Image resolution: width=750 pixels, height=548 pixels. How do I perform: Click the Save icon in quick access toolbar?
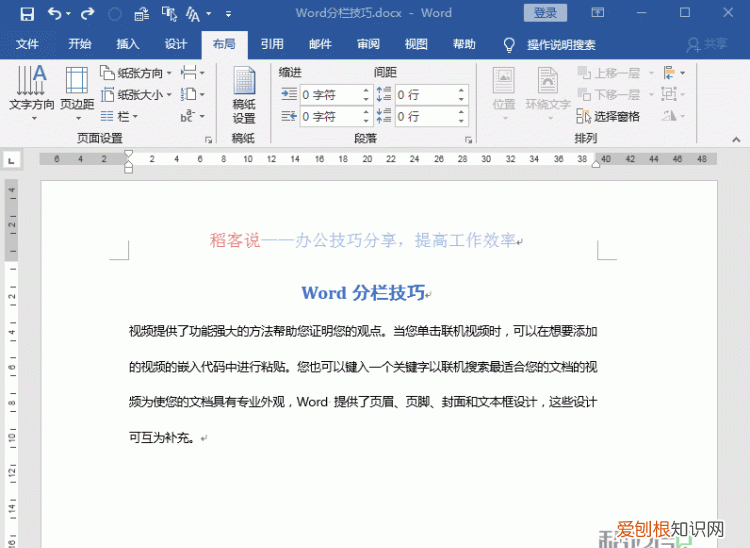pos(27,14)
